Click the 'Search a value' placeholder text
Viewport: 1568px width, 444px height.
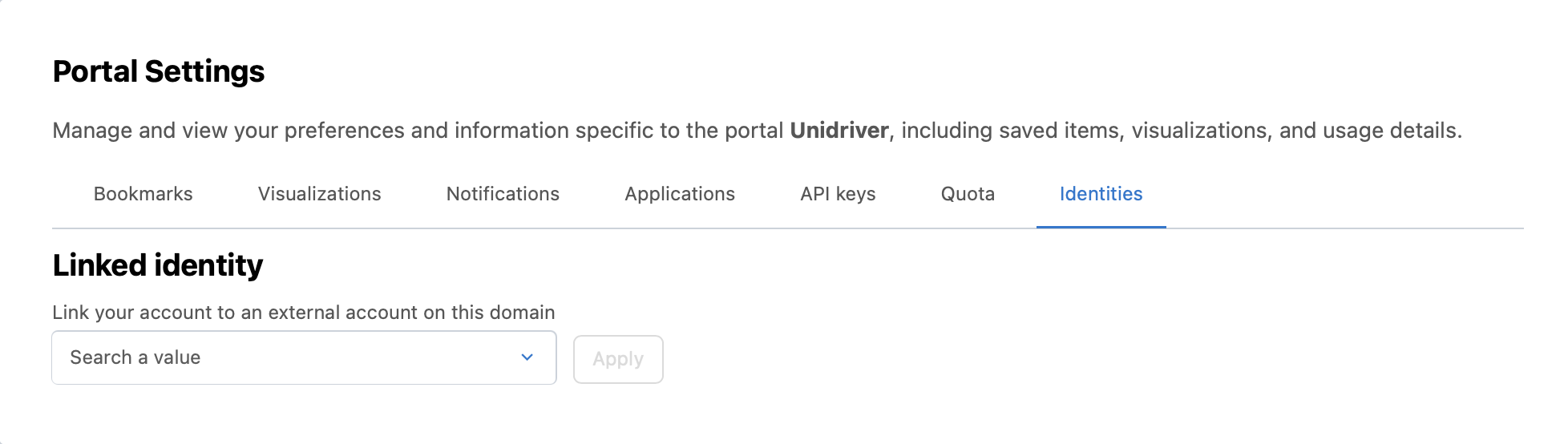[x=135, y=357]
